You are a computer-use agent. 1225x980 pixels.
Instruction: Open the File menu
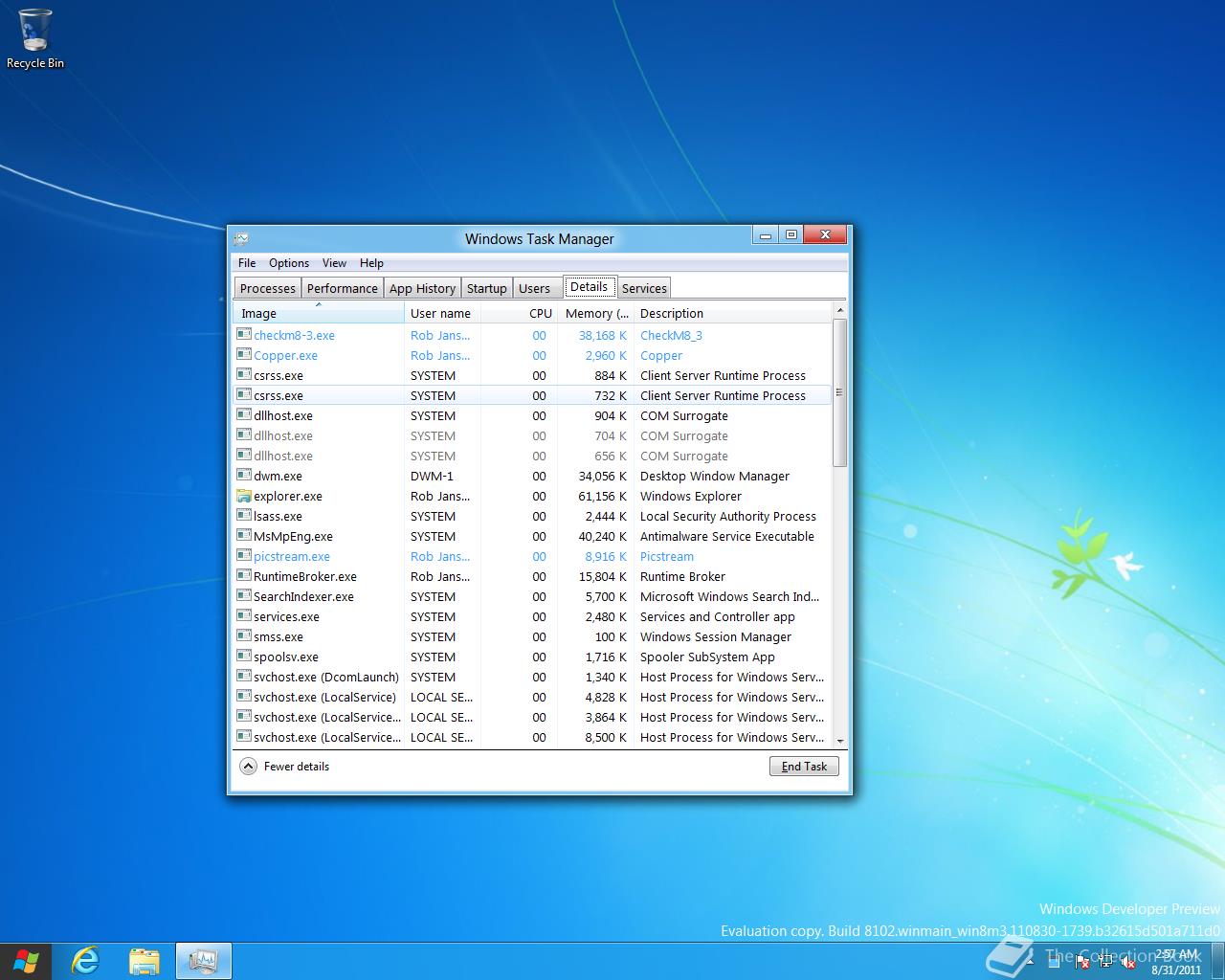tap(247, 263)
